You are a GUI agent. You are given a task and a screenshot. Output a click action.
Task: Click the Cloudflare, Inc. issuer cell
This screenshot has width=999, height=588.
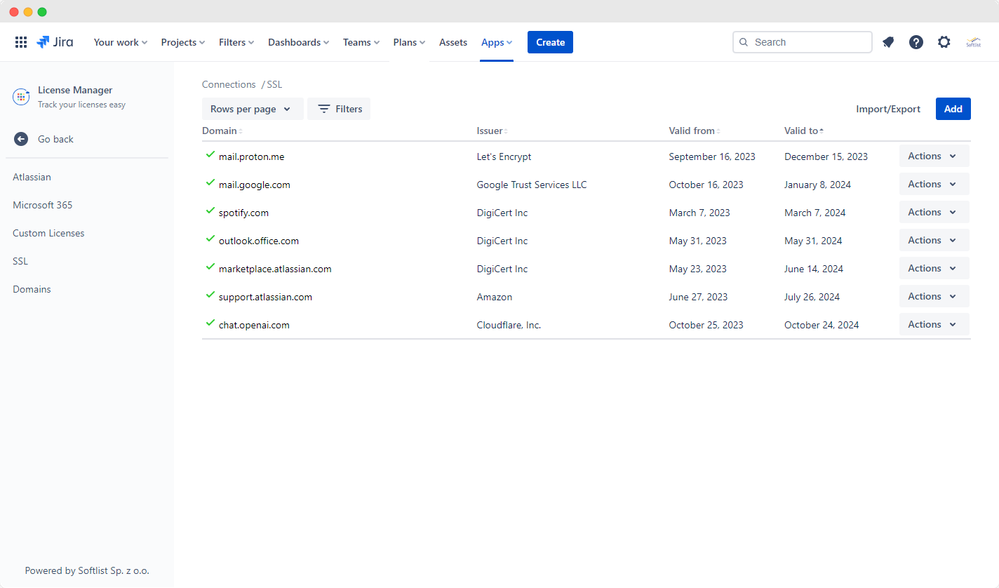[x=508, y=325]
